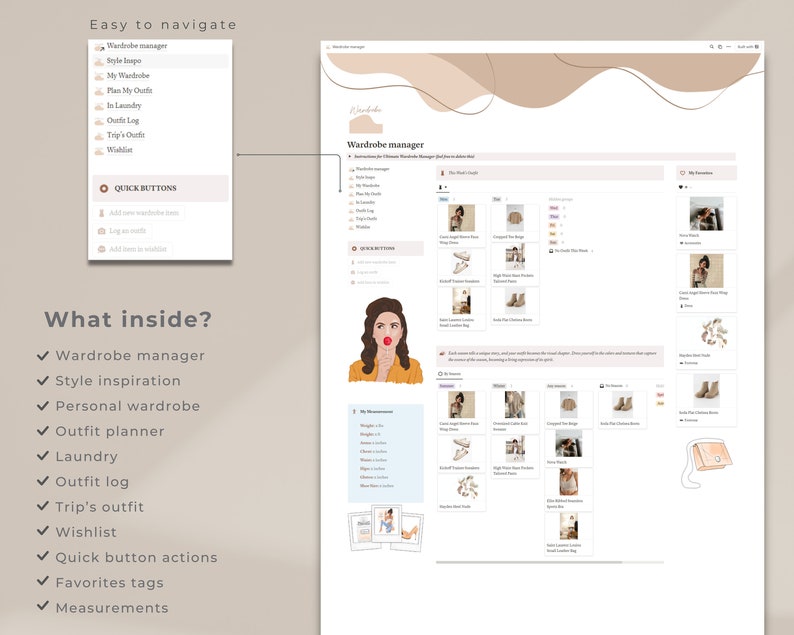Open Cropped Tee Beige card in Tue column
This screenshot has width=794, height=635.
click(515, 223)
